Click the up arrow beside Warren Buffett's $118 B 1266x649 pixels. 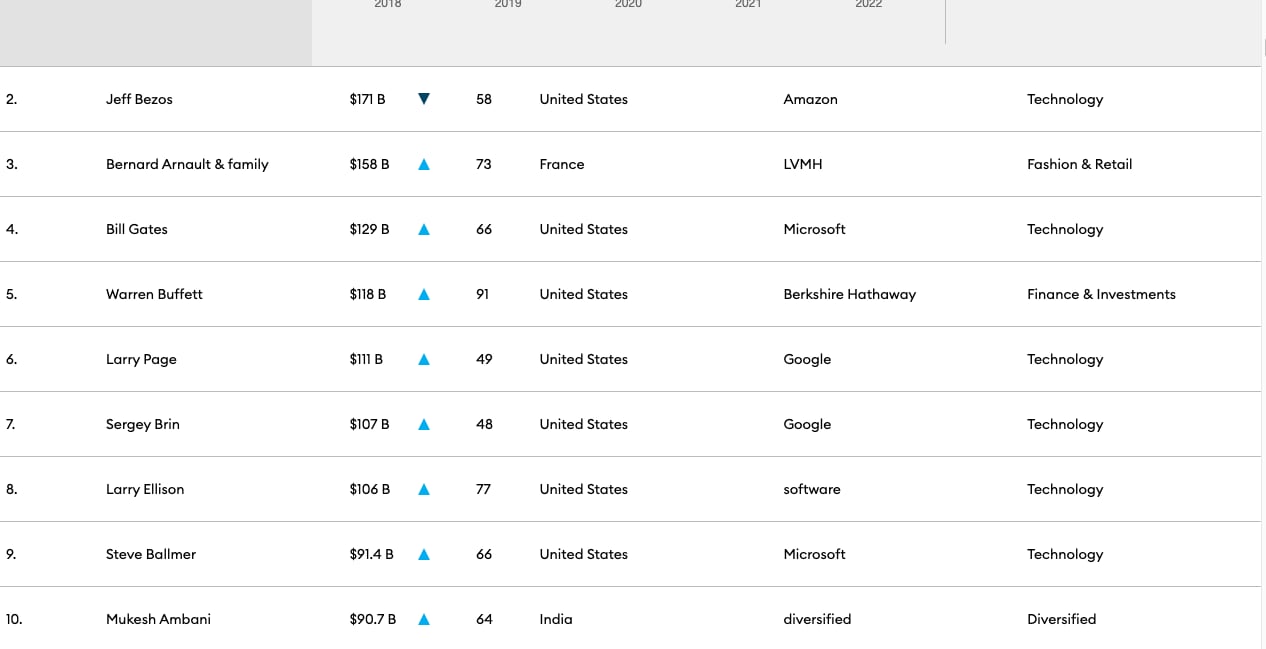click(x=424, y=294)
